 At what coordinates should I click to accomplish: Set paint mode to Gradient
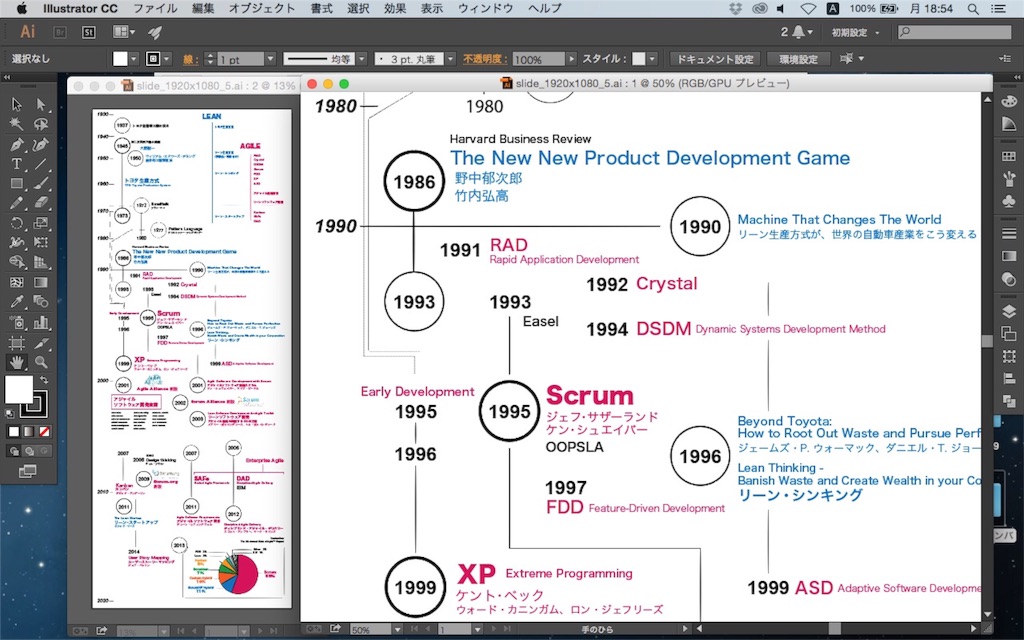click(x=29, y=432)
